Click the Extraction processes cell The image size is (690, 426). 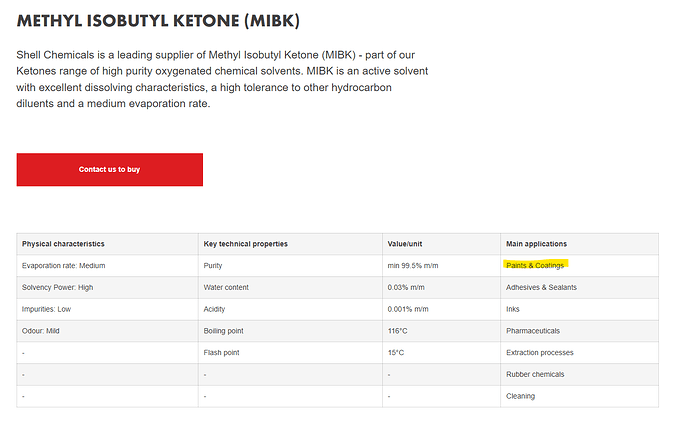pyautogui.click(x=540, y=353)
